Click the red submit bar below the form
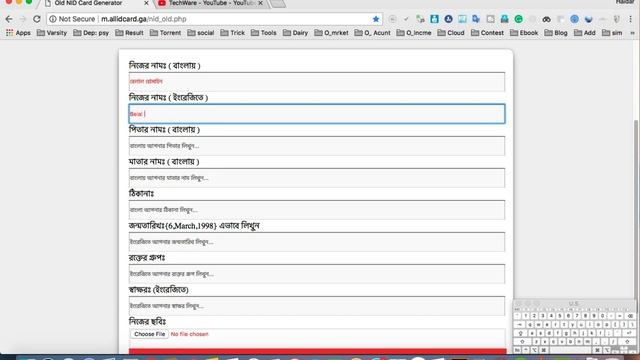Image resolution: width=640 pixels, height=360 pixels. [x=318, y=351]
